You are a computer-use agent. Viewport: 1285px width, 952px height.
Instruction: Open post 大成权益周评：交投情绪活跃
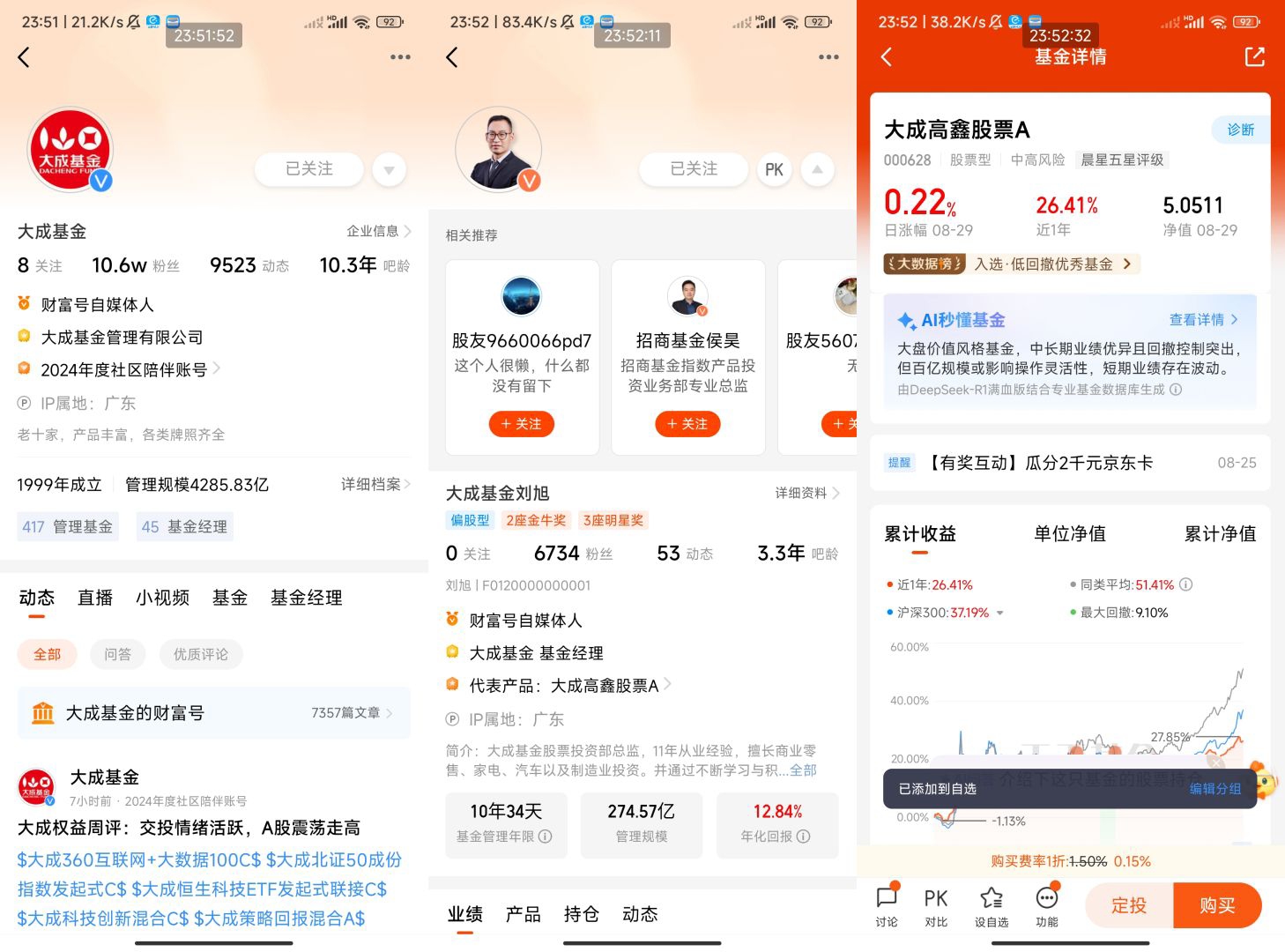pyautogui.click(x=189, y=827)
